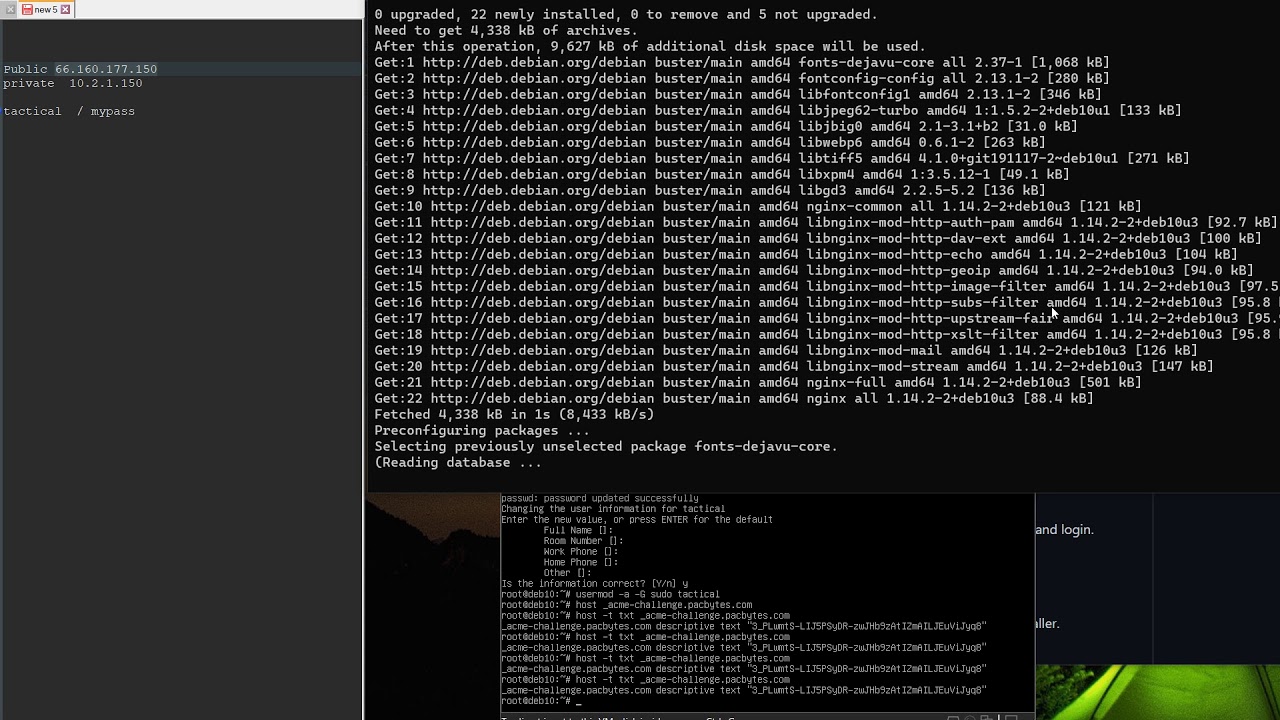Click the 'After this operation, 9,627 kB' line
The width and height of the screenshot is (1280, 720).
[650, 46]
